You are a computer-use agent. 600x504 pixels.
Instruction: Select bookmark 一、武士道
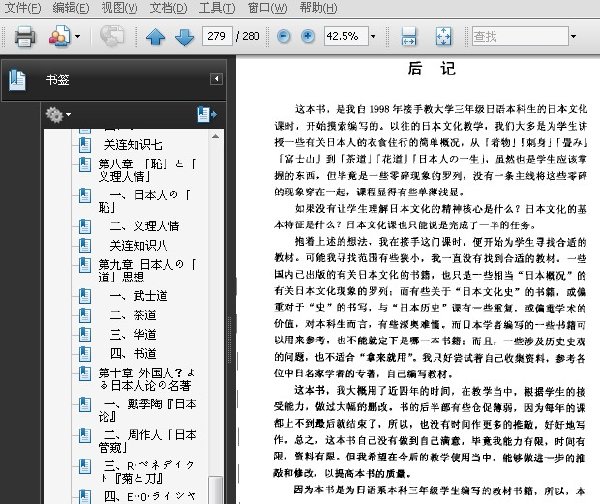(138, 296)
